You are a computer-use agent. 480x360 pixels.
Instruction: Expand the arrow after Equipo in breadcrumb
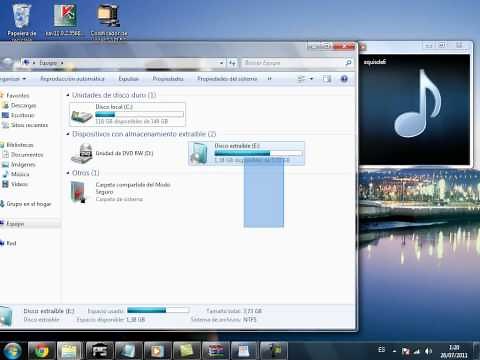tap(62, 63)
